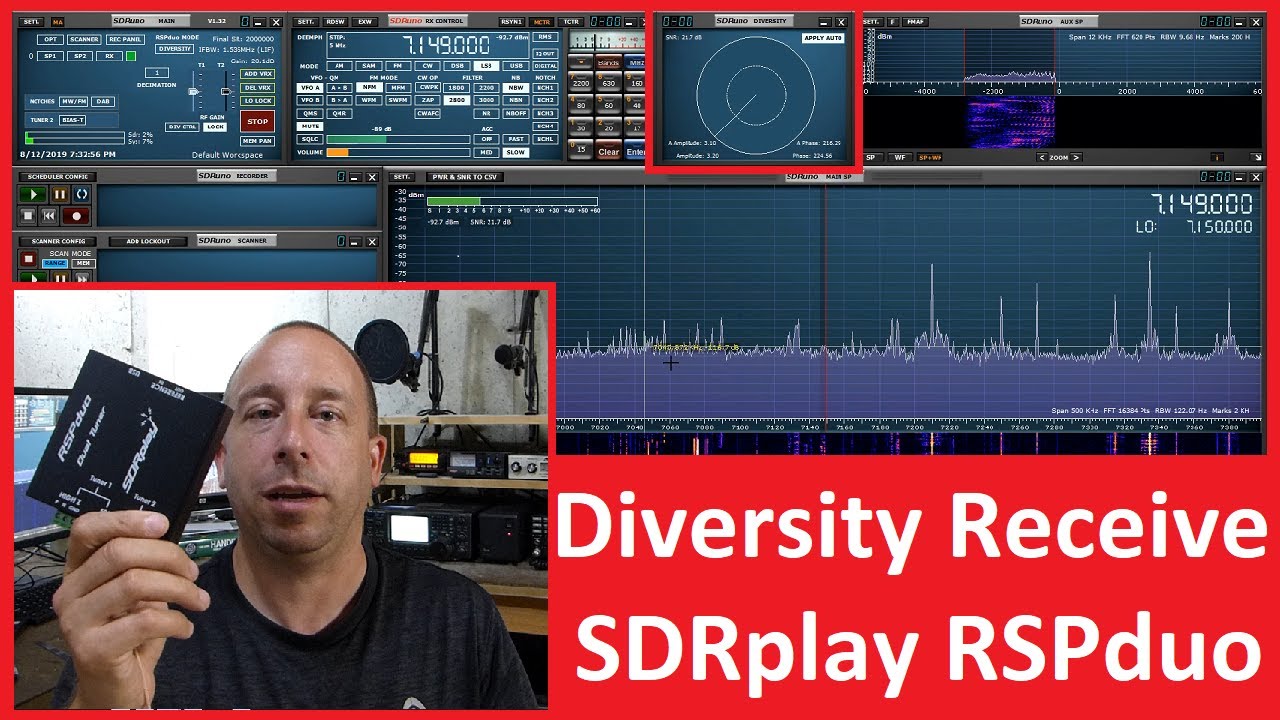Screen dimensions: 1280x720
Task: Pause the recorder
Action: click(60, 194)
